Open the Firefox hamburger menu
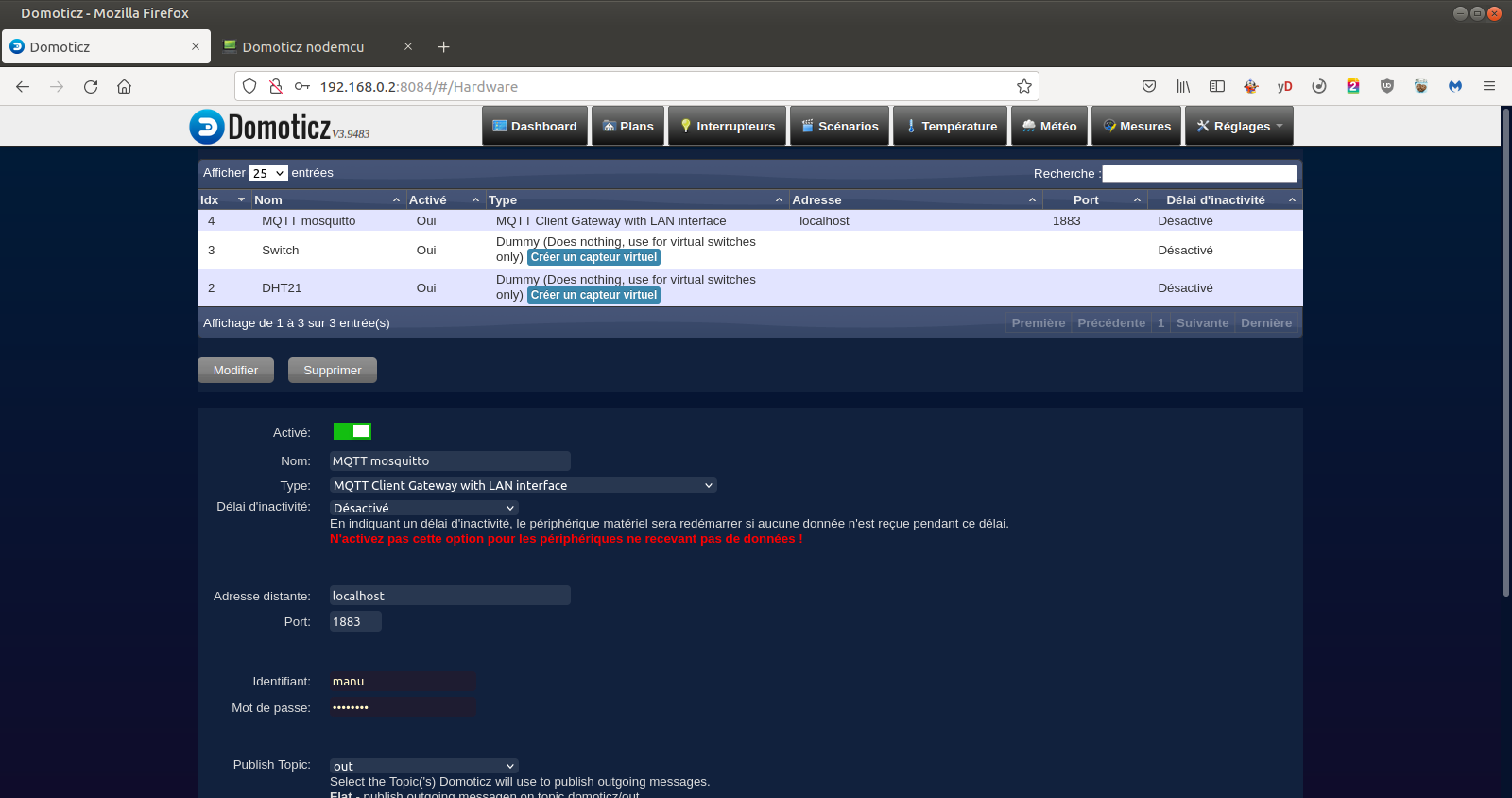Screen dimensions: 1512x798 pyautogui.click(x=1488, y=86)
